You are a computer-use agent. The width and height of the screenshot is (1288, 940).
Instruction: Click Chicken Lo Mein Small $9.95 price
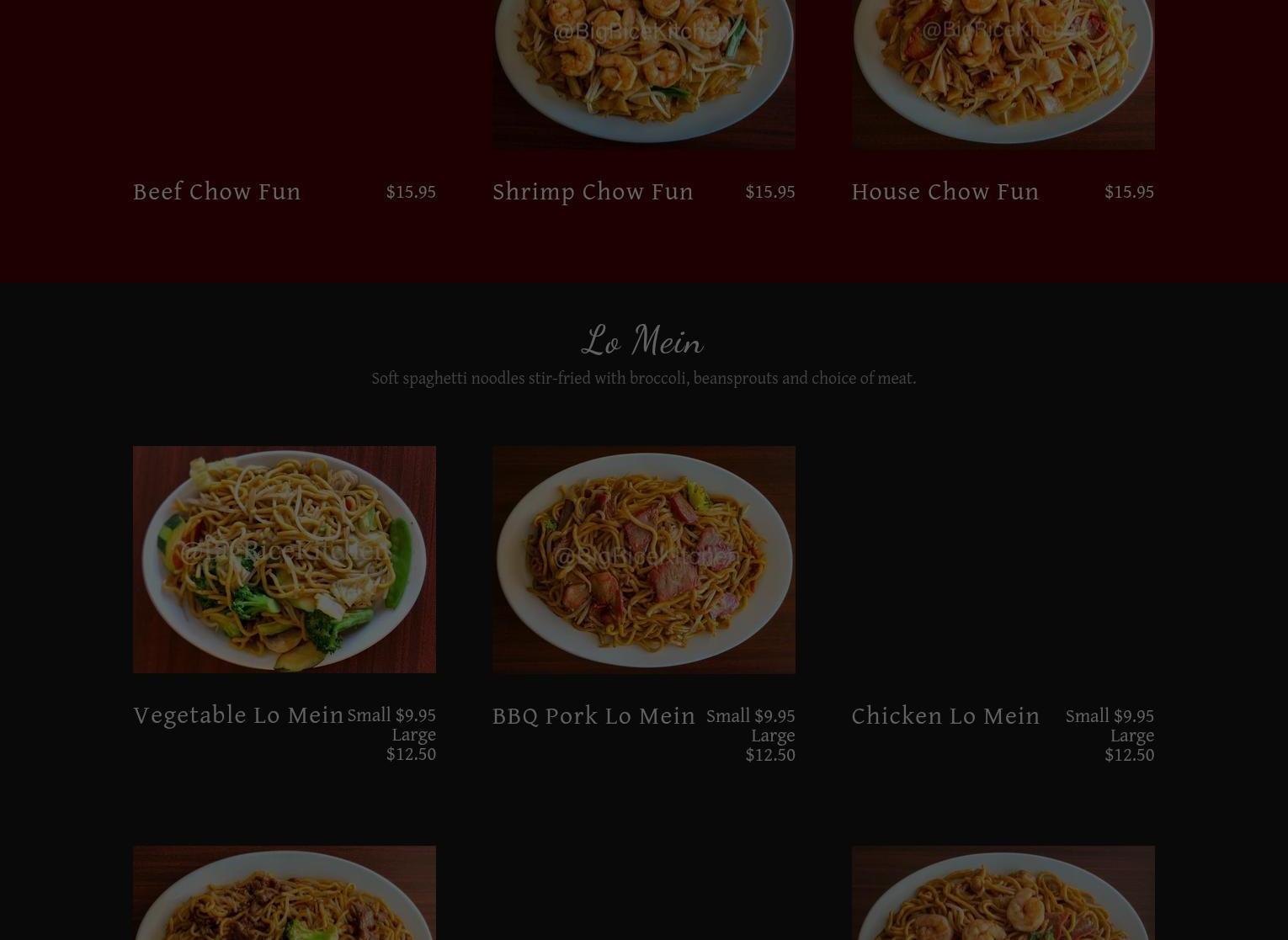pos(1110,716)
